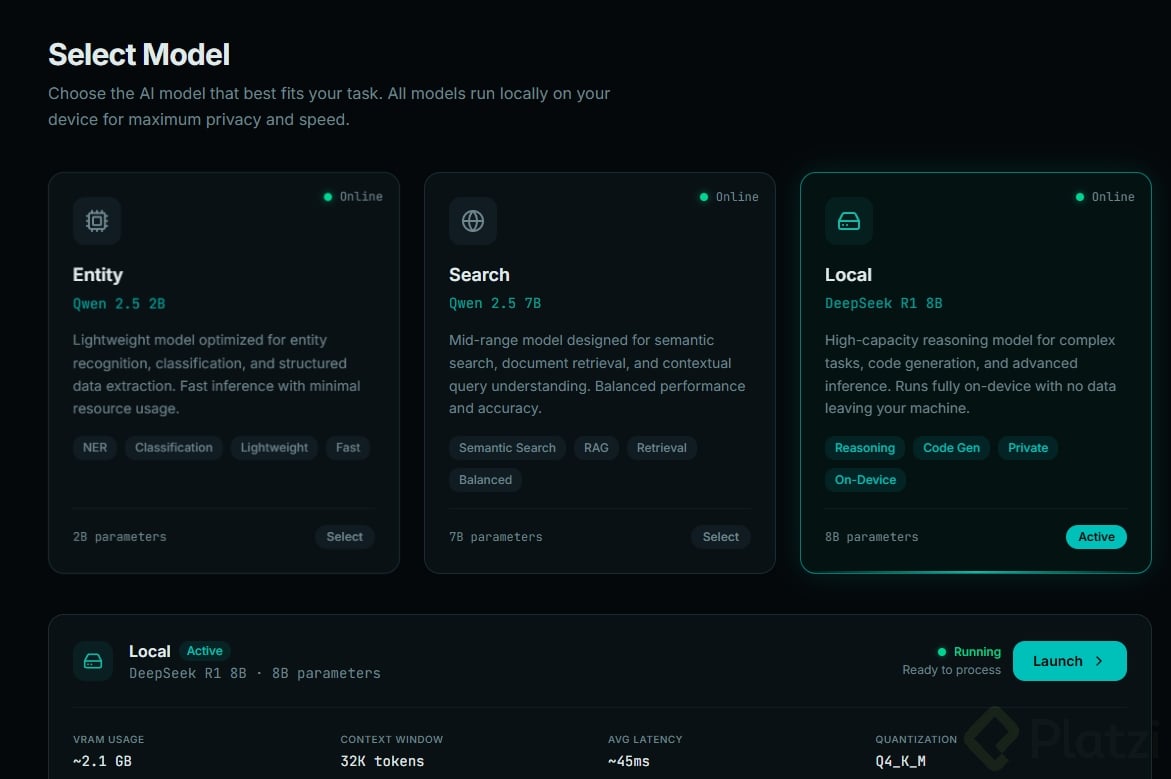The width and height of the screenshot is (1171, 779).
Task: Select the Search model
Action: (720, 537)
